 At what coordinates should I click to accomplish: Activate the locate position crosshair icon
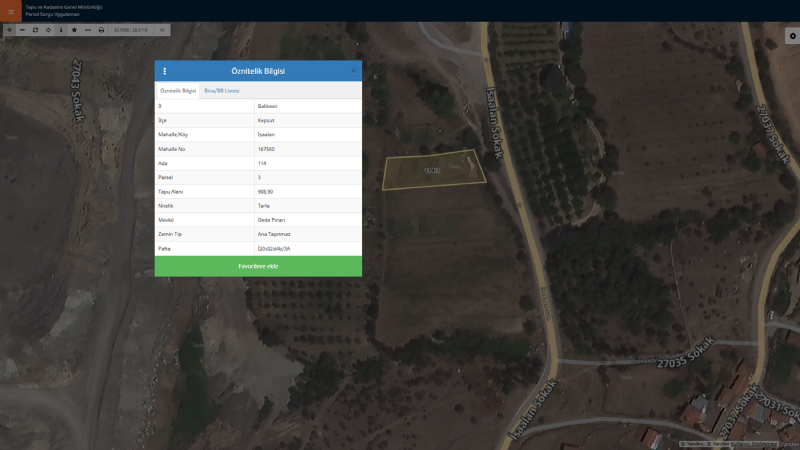(48, 30)
